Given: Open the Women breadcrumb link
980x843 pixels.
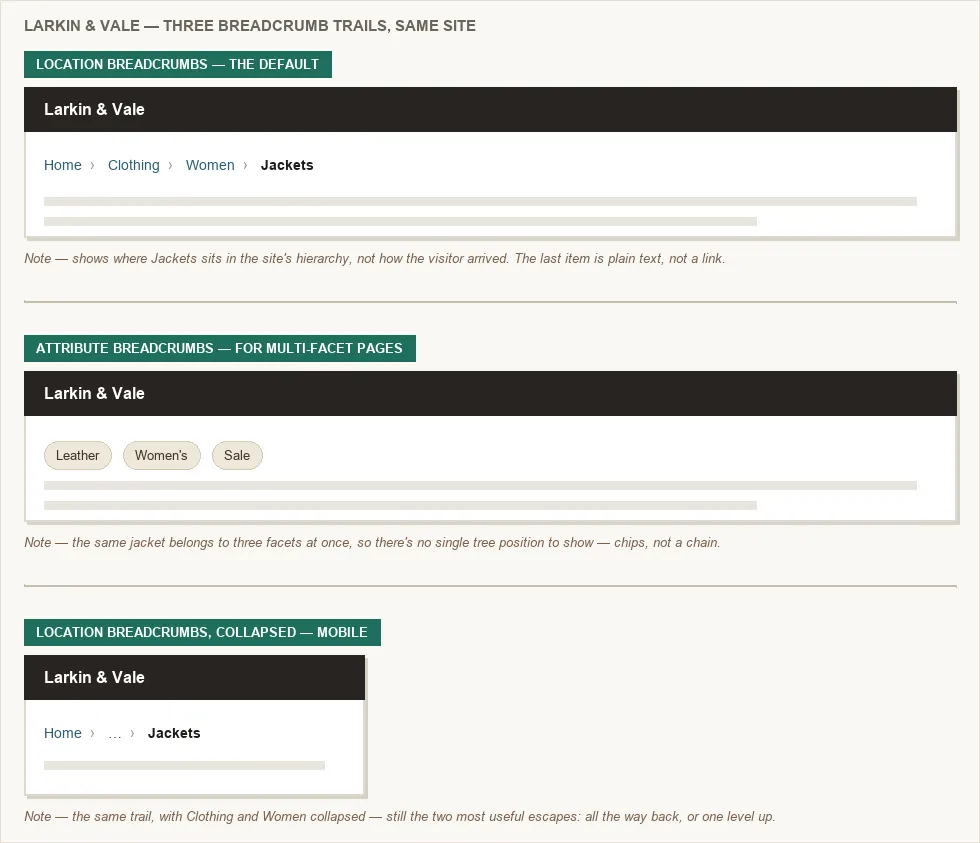Looking at the screenshot, I should (x=210, y=165).
